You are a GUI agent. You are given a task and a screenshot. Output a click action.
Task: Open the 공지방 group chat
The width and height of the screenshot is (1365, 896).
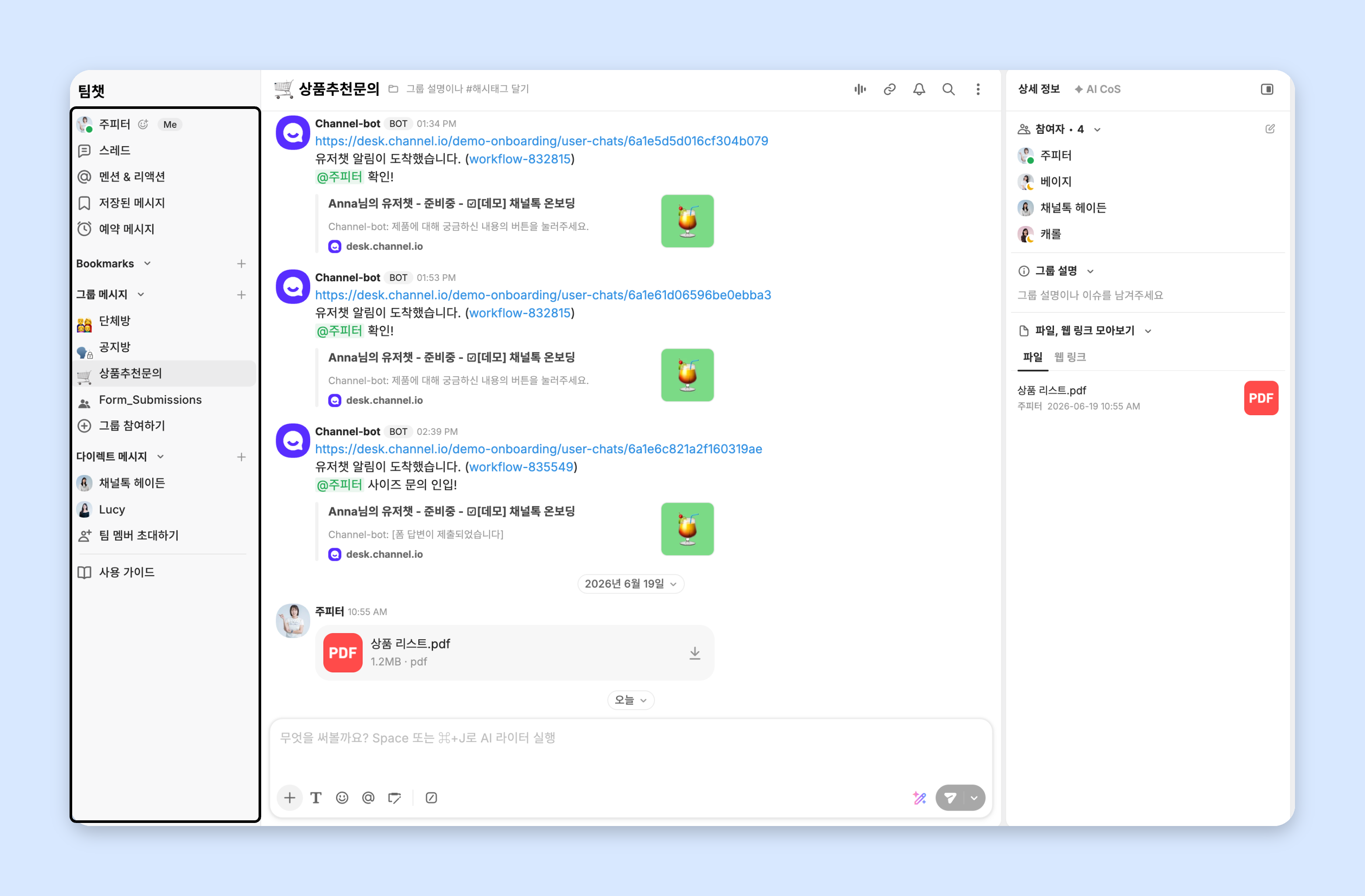164,348
